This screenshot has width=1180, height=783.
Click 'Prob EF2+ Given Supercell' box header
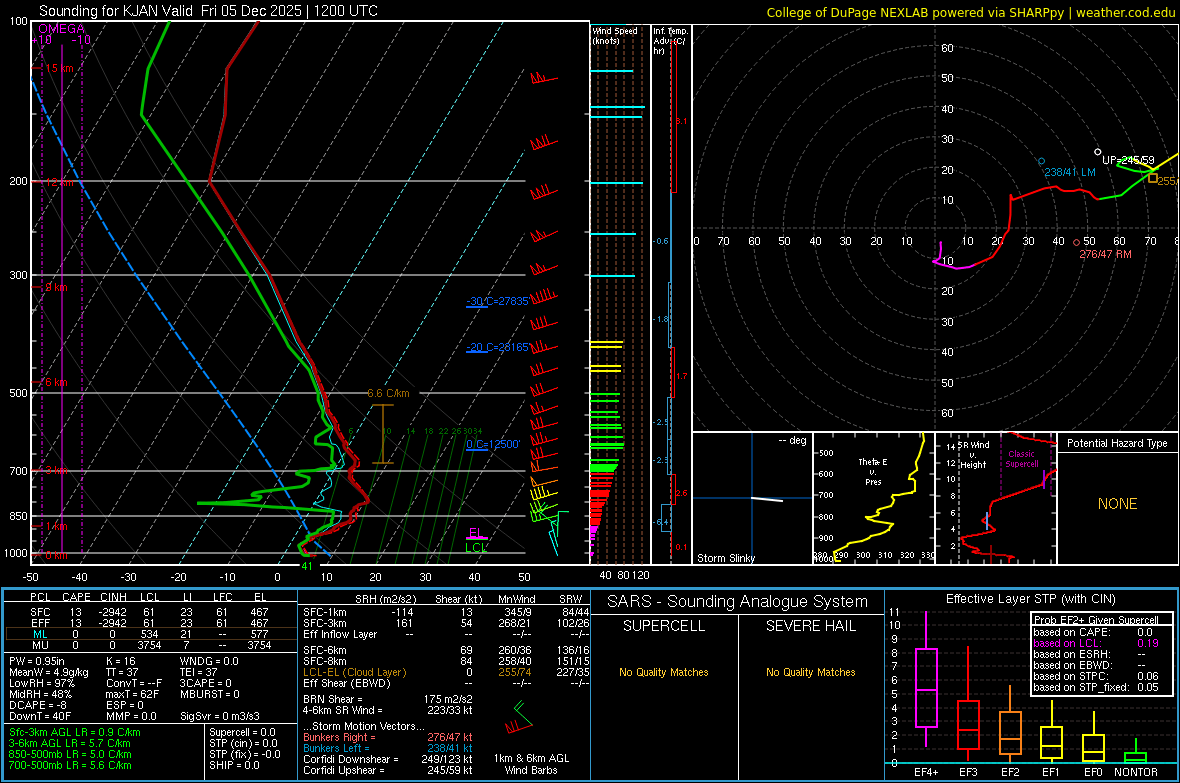(x=1096, y=620)
